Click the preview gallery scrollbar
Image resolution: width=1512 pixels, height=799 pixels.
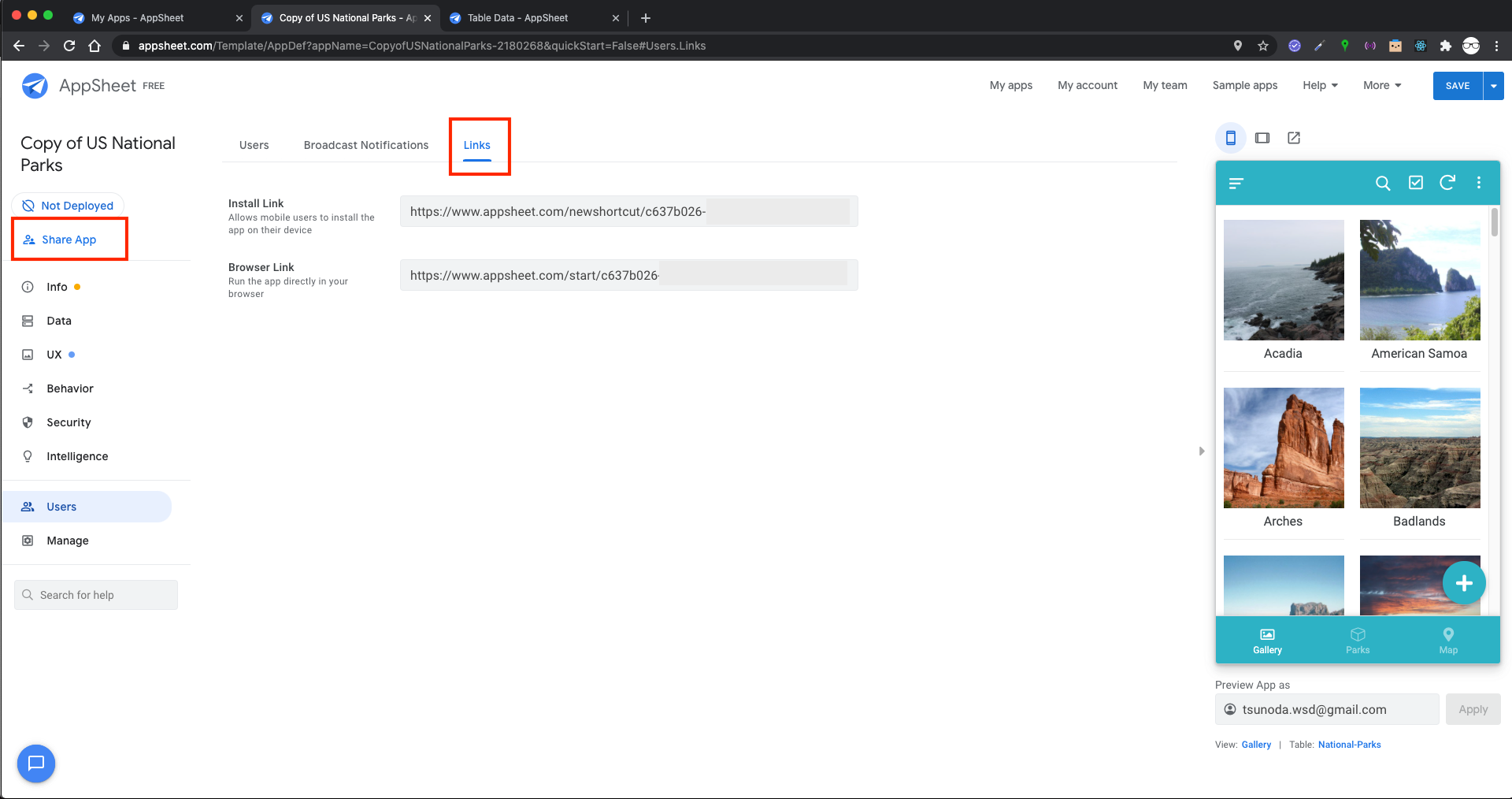pyautogui.click(x=1494, y=222)
